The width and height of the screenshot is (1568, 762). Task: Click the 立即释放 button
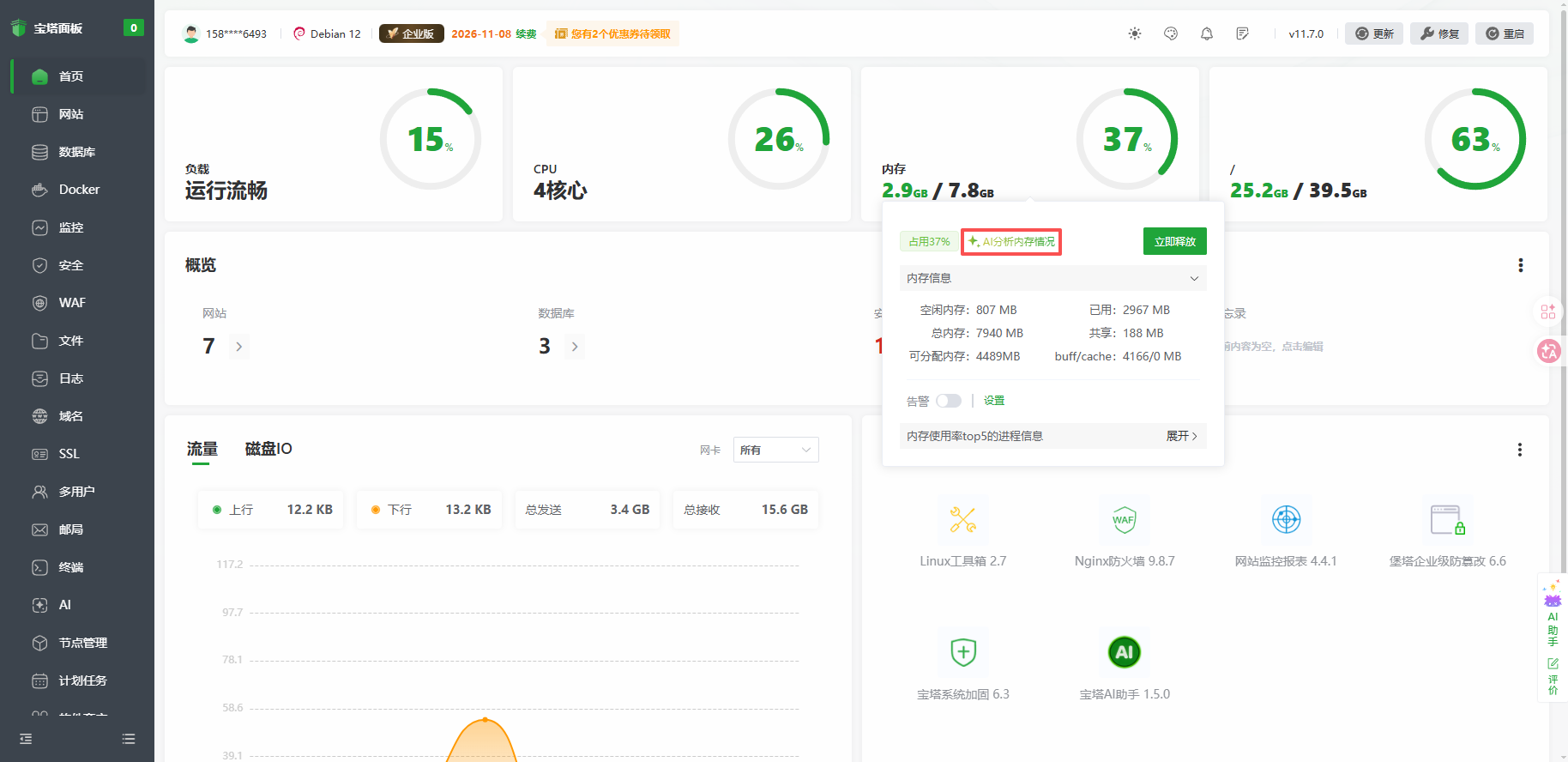[1174, 242]
